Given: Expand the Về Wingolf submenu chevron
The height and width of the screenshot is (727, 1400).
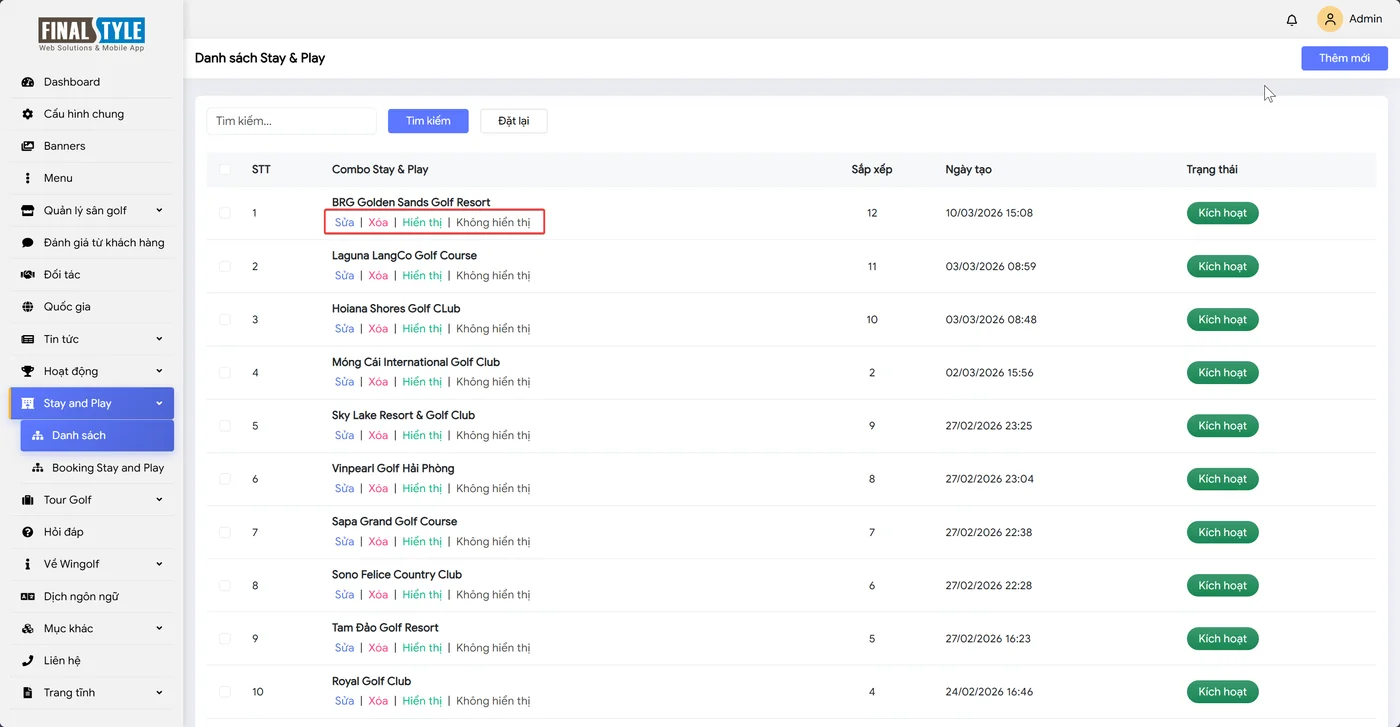Looking at the screenshot, I should pyautogui.click(x=160, y=564).
